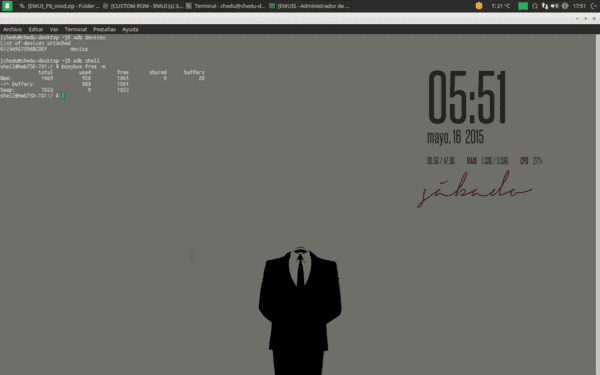Maximize the terminal window

pyautogui.click(x=586, y=18)
